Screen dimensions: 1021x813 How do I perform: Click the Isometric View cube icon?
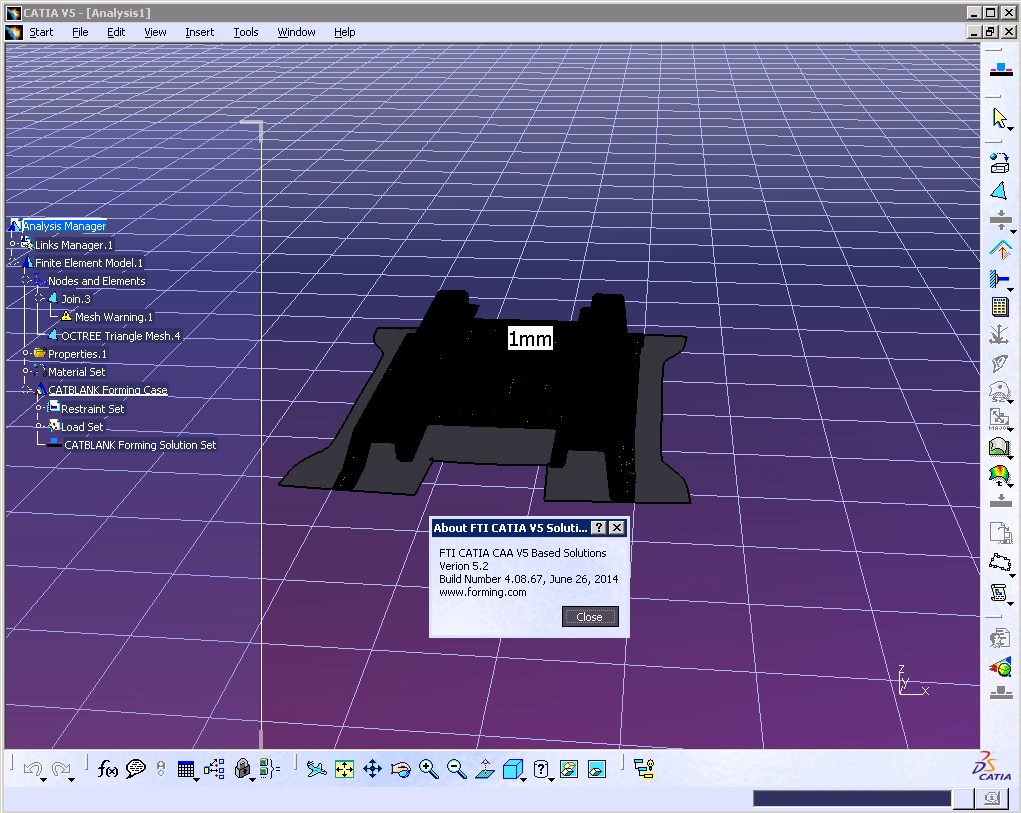pyautogui.click(x=512, y=769)
